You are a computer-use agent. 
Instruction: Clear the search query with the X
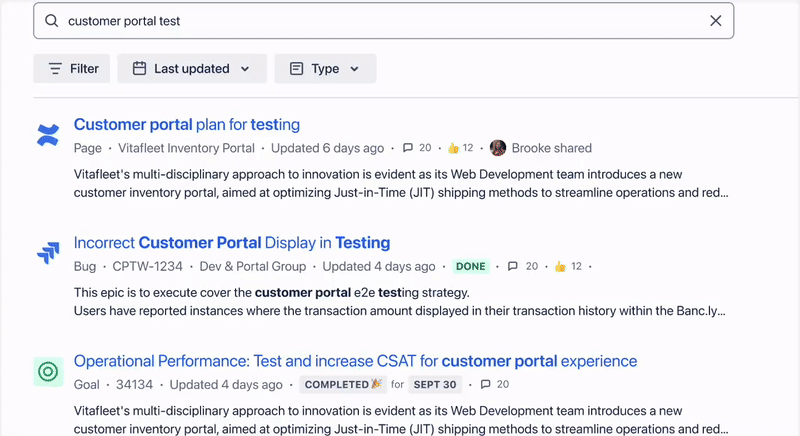click(716, 21)
